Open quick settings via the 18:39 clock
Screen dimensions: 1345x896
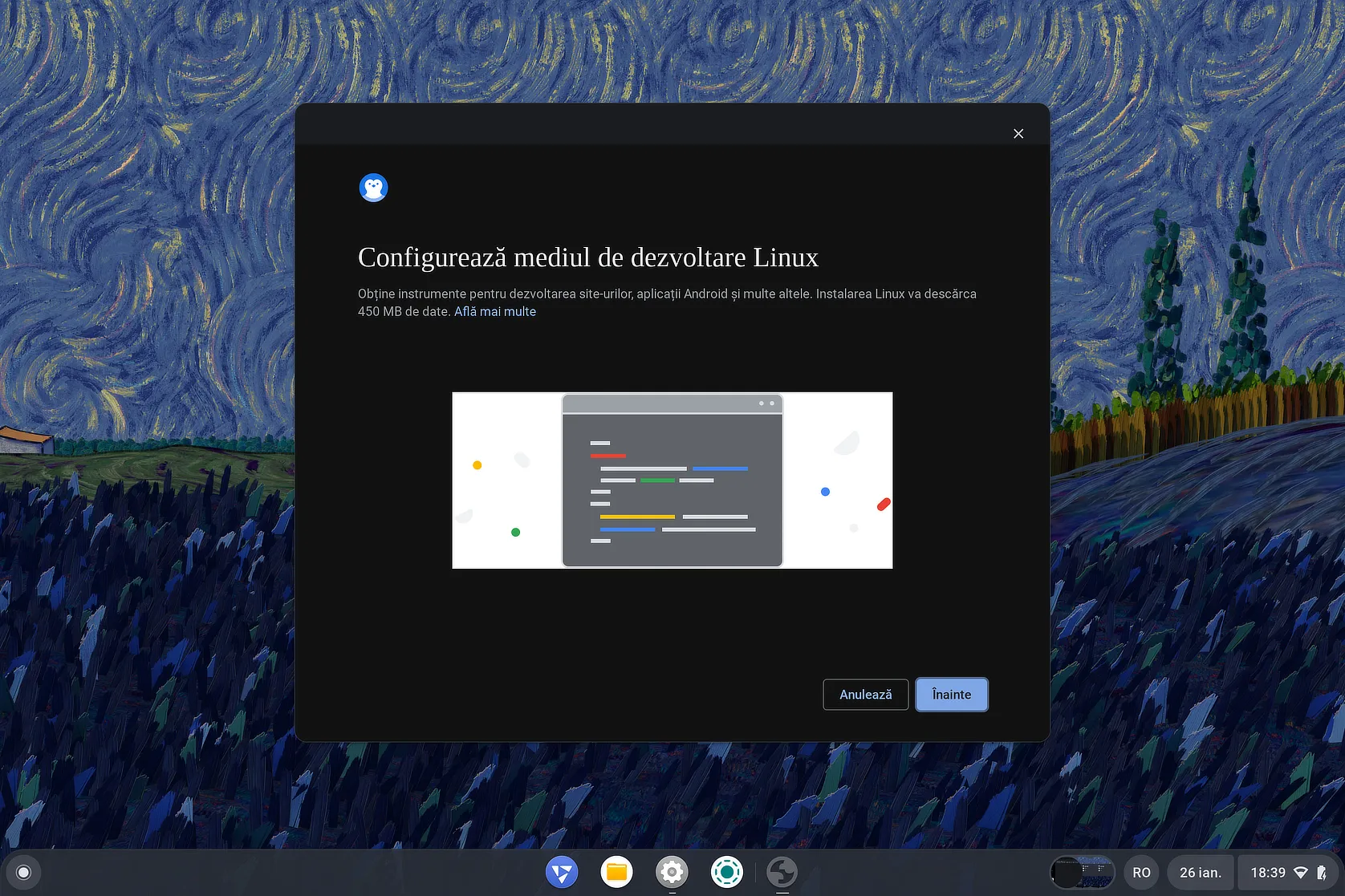[x=1267, y=872]
